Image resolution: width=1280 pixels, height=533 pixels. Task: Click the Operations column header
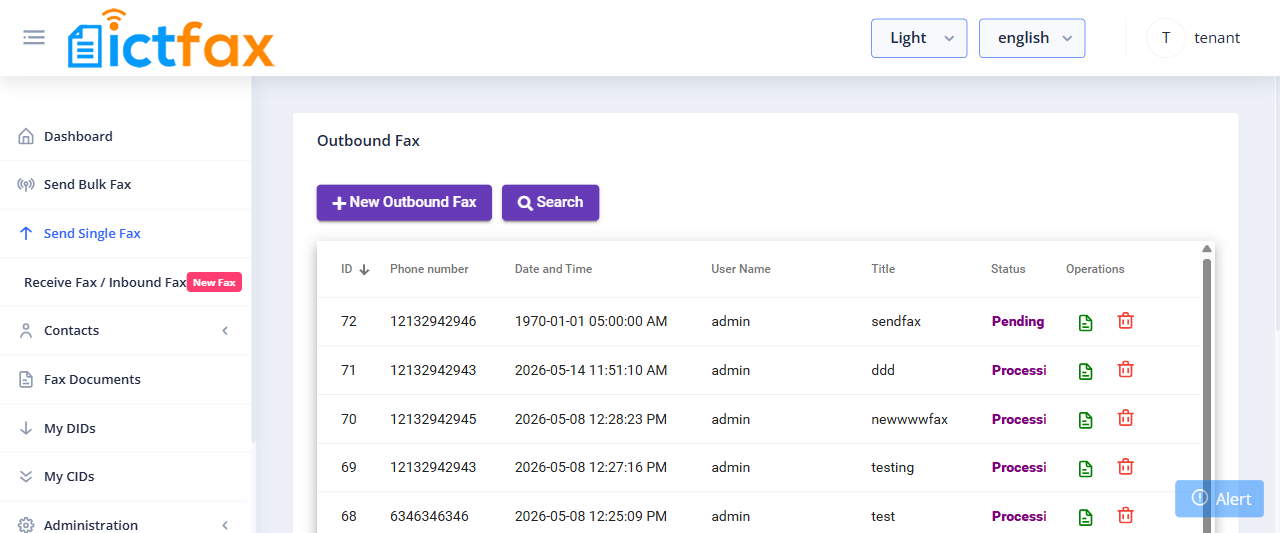(1095, 269)
